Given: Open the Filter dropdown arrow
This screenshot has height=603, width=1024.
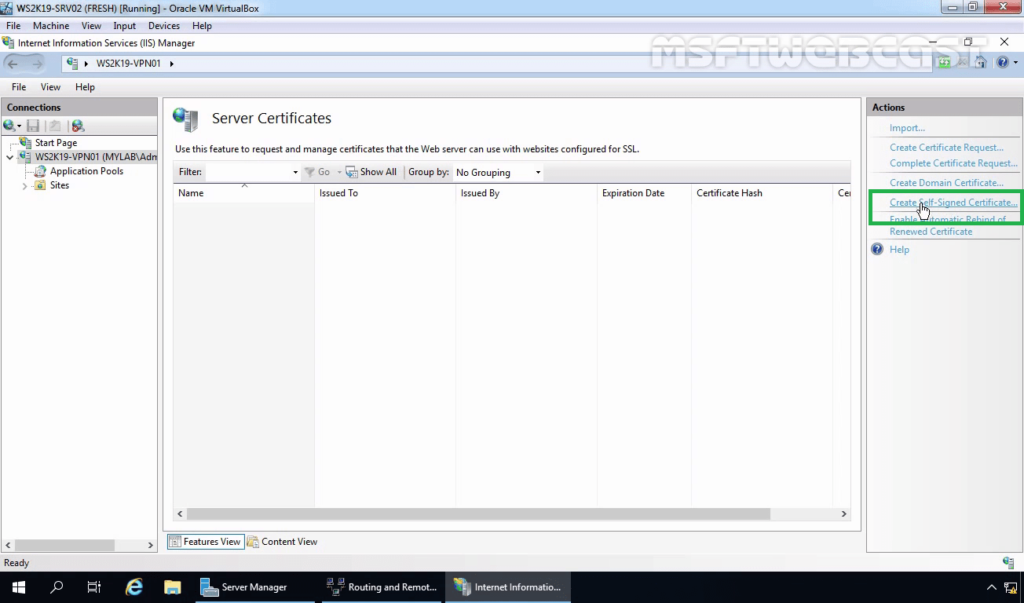Looking at the screenshot, I should 295,172.
